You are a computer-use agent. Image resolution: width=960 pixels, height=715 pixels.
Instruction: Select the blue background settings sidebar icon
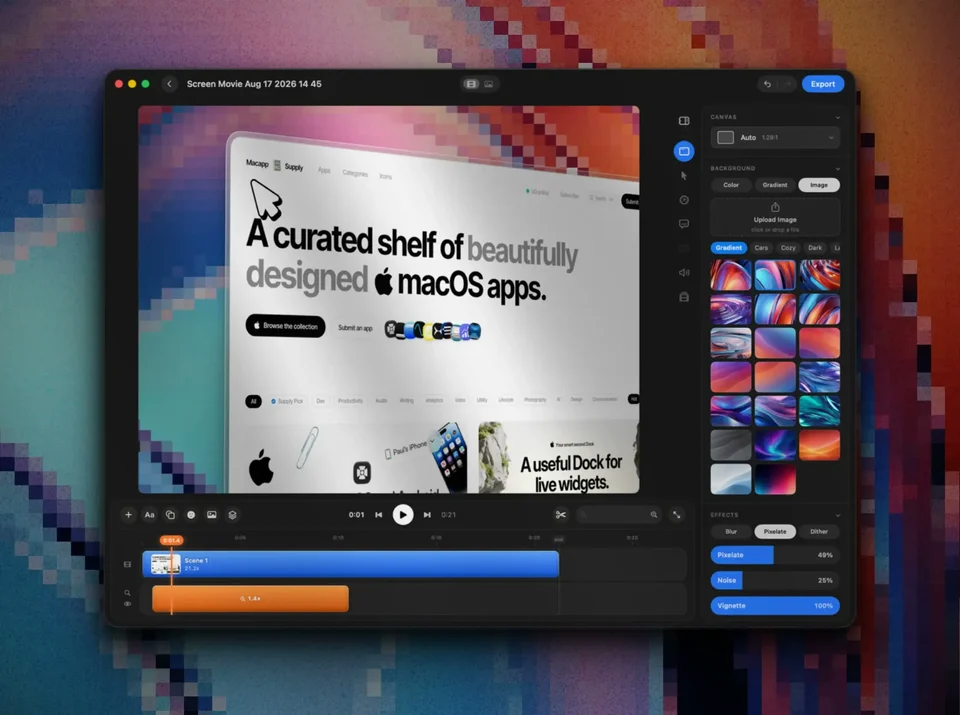click(684, 151)
